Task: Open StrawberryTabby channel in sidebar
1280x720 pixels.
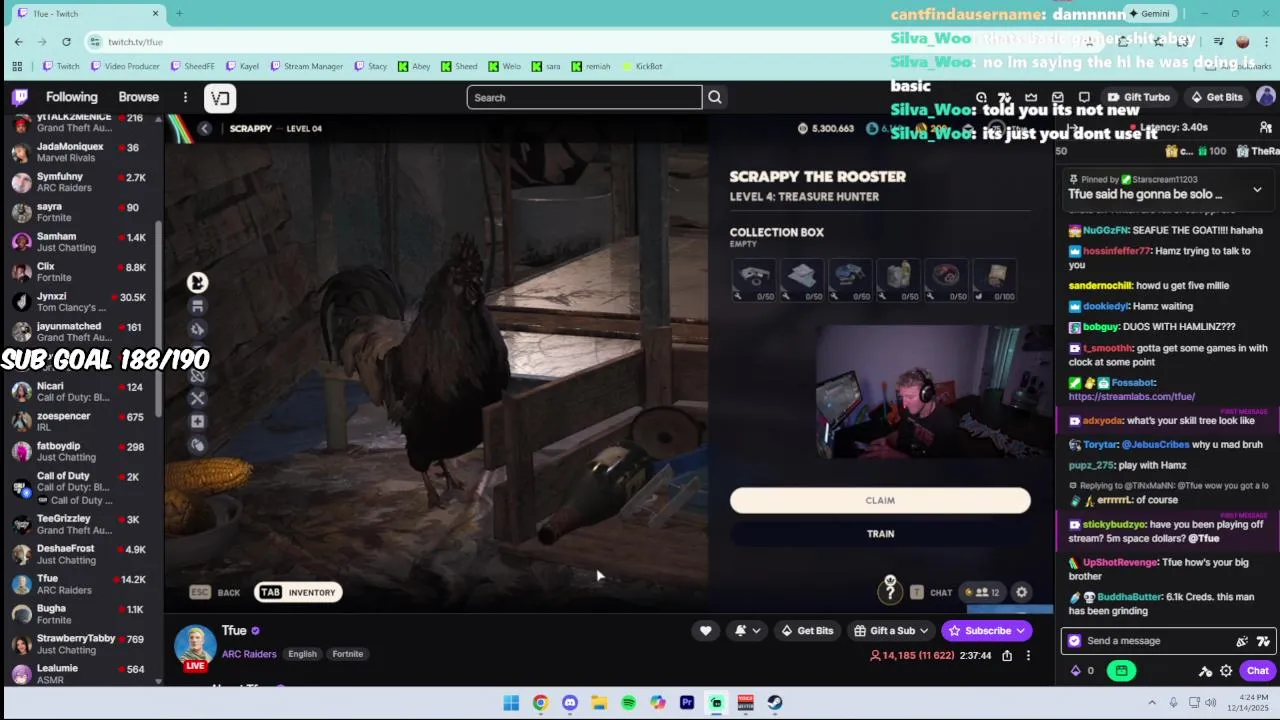Action: pyautogui.click(x=80, y=644)
